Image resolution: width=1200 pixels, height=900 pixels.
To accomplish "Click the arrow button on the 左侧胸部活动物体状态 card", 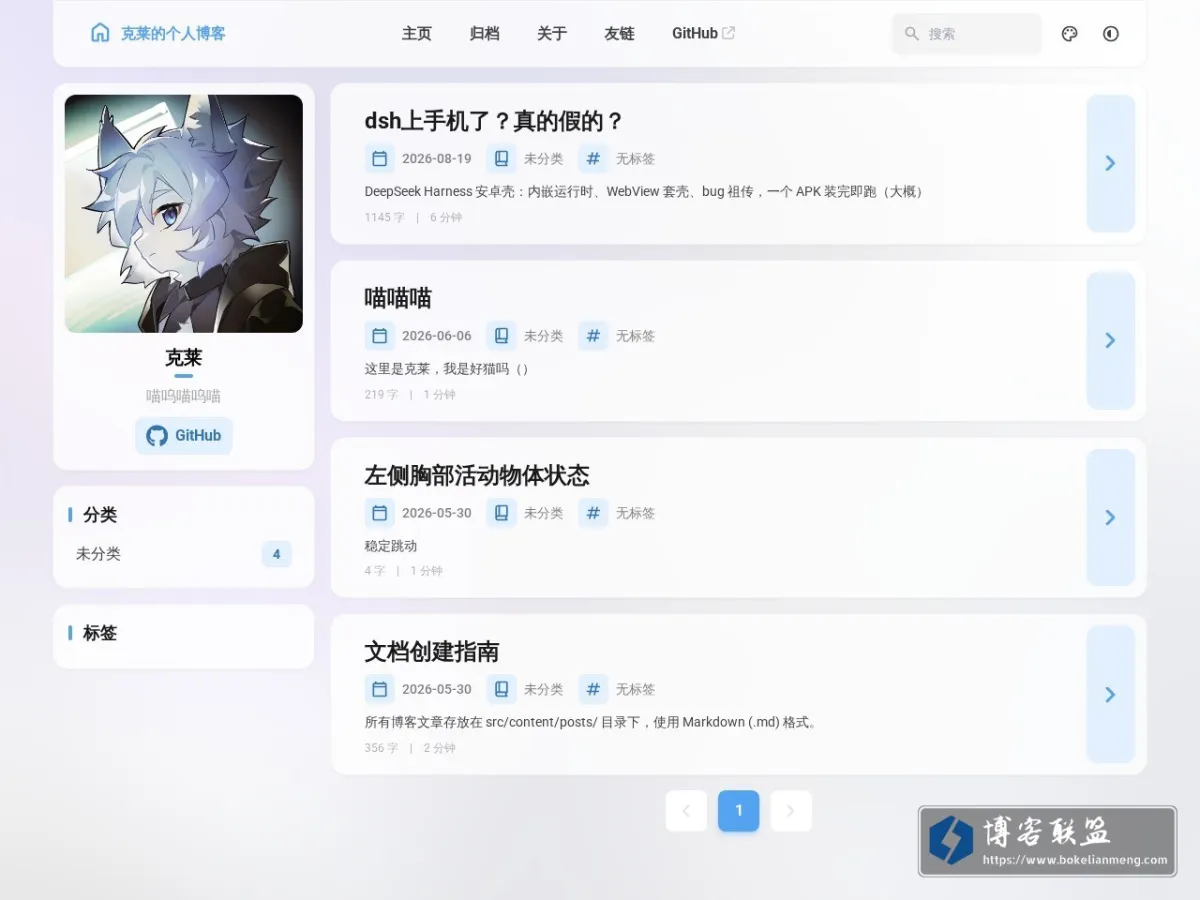I will coord(1111,517).
